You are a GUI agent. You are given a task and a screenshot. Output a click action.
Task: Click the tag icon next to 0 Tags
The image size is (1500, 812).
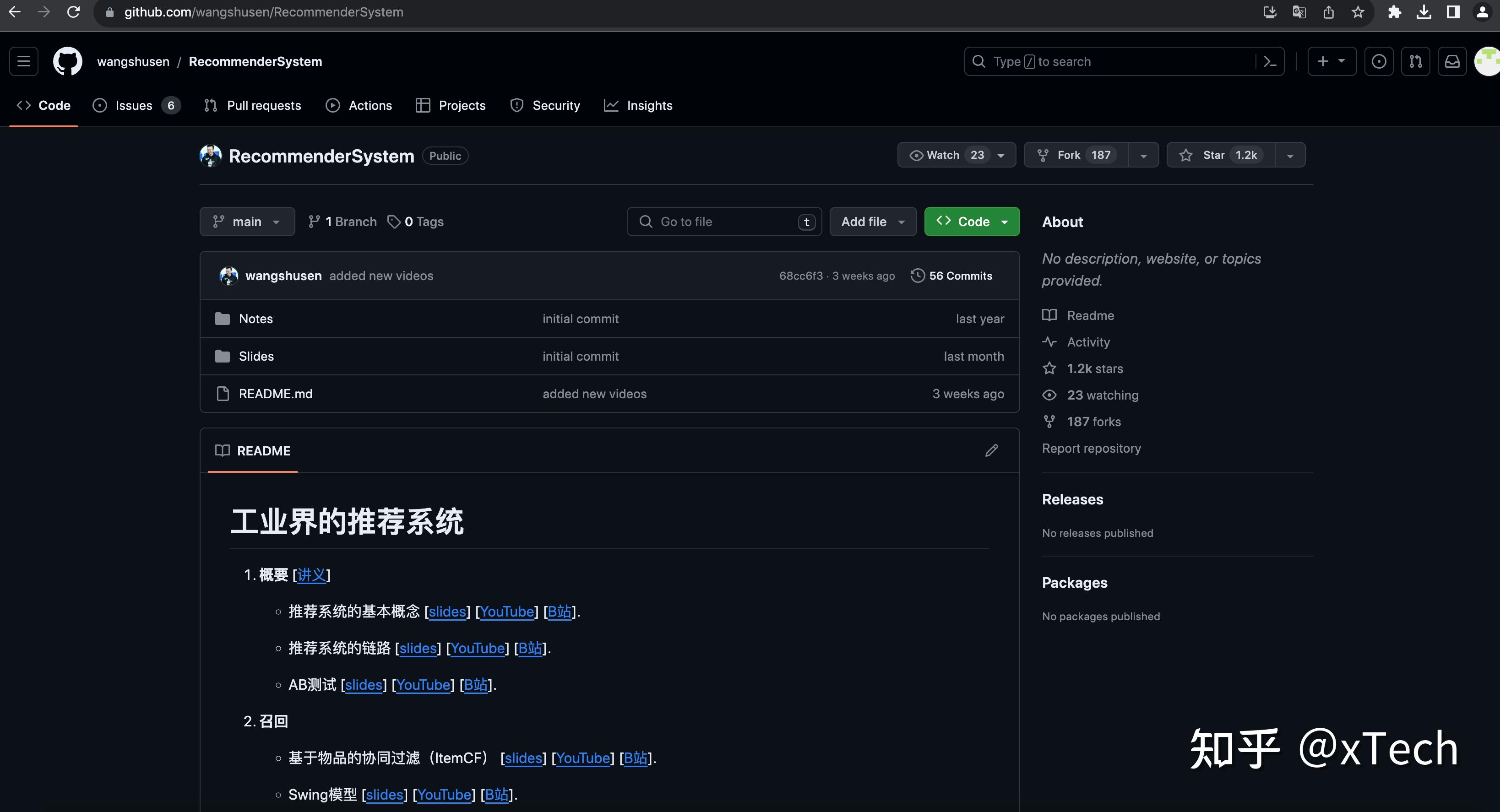point(394,221)
